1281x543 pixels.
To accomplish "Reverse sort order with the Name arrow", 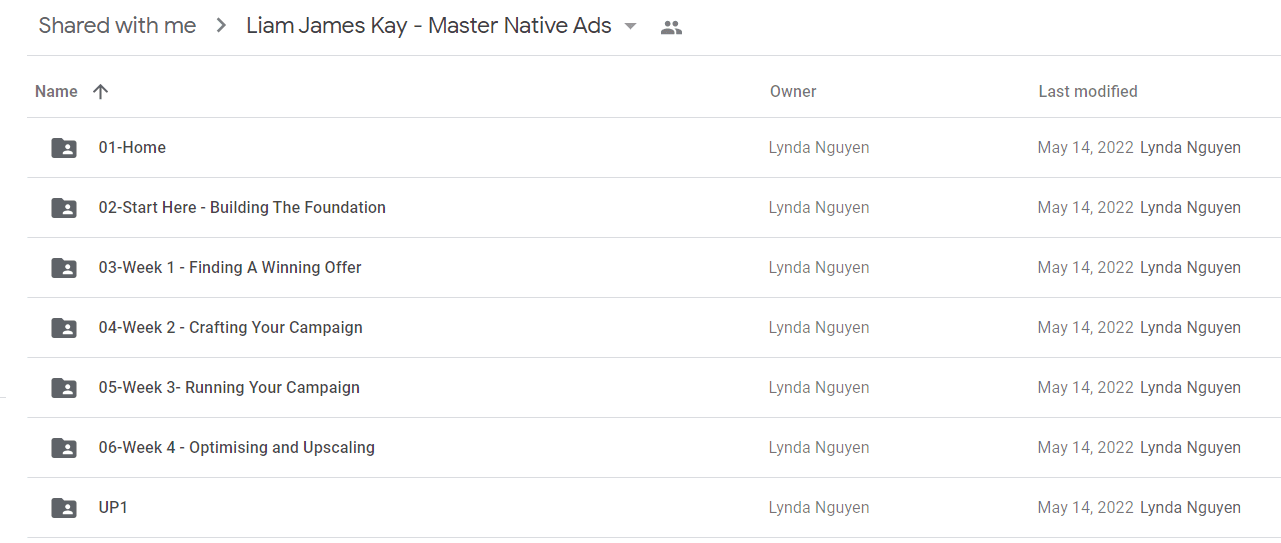I will pyautogui.click(x=100, y=91).
